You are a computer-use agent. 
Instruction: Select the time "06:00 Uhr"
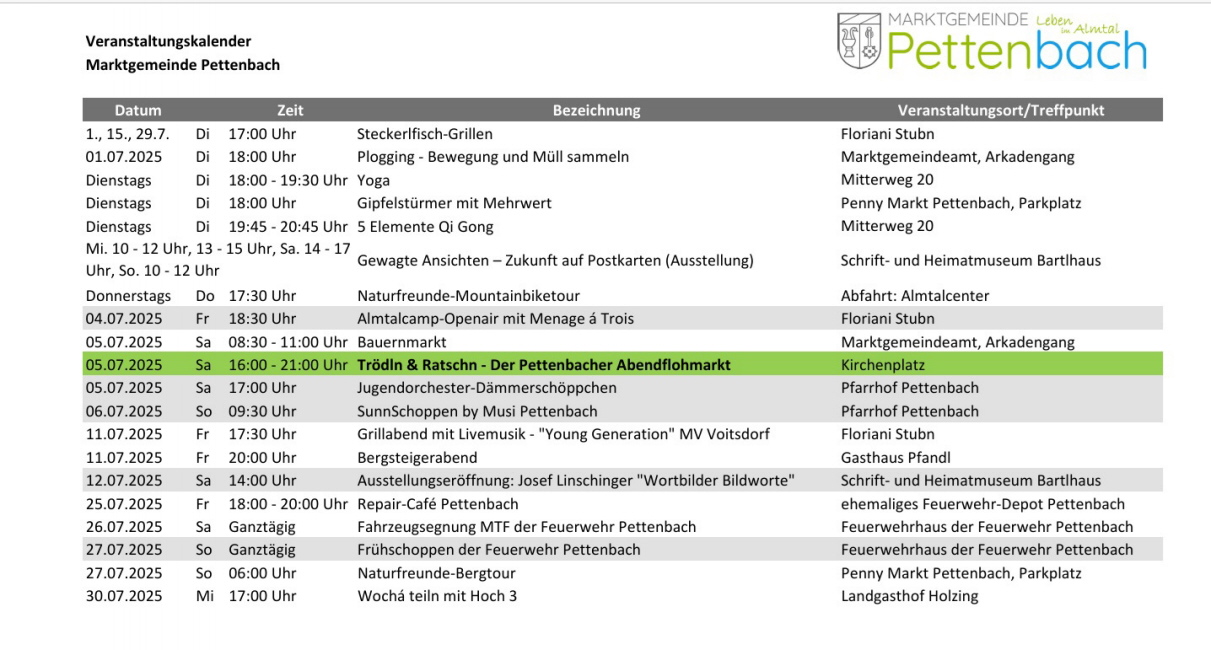coord(262,573)
